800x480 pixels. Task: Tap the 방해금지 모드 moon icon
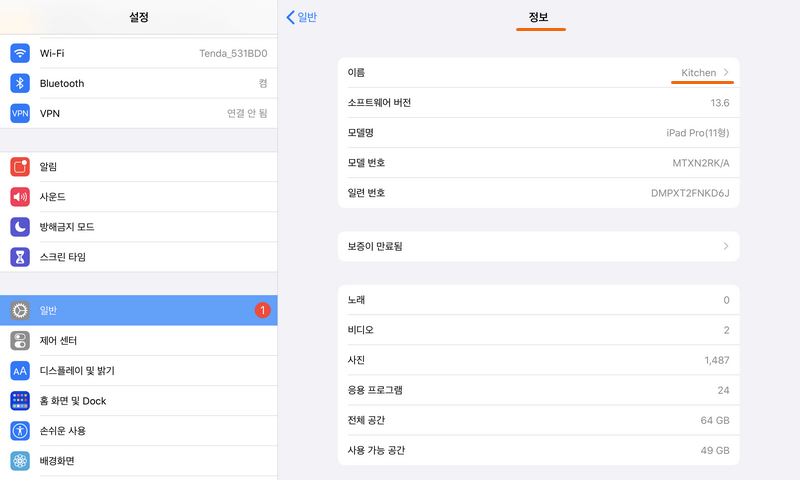(20, 227)
